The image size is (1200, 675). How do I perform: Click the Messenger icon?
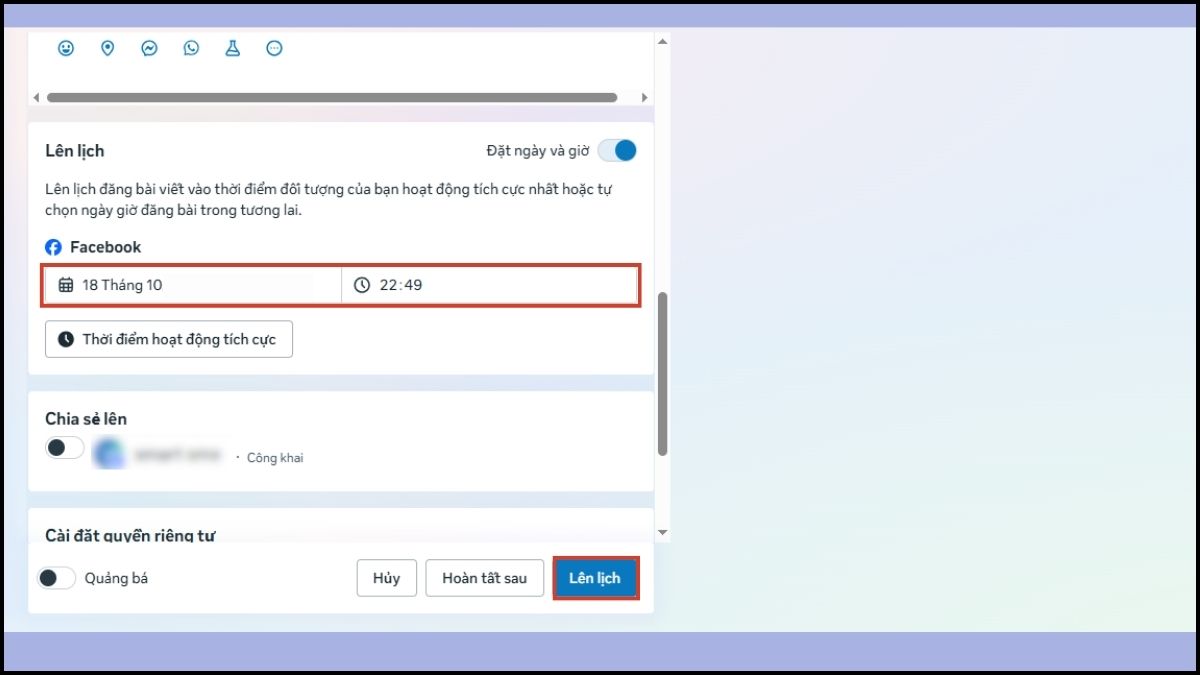point(149,48)
